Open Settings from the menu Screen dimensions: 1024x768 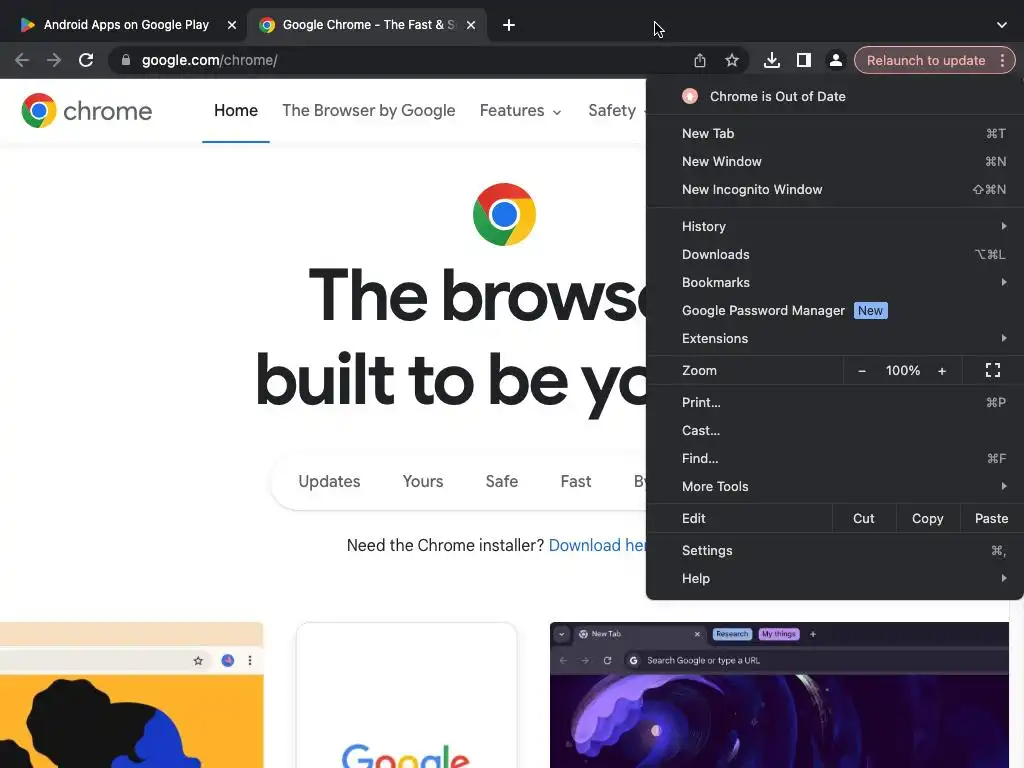tap(835, 551)
